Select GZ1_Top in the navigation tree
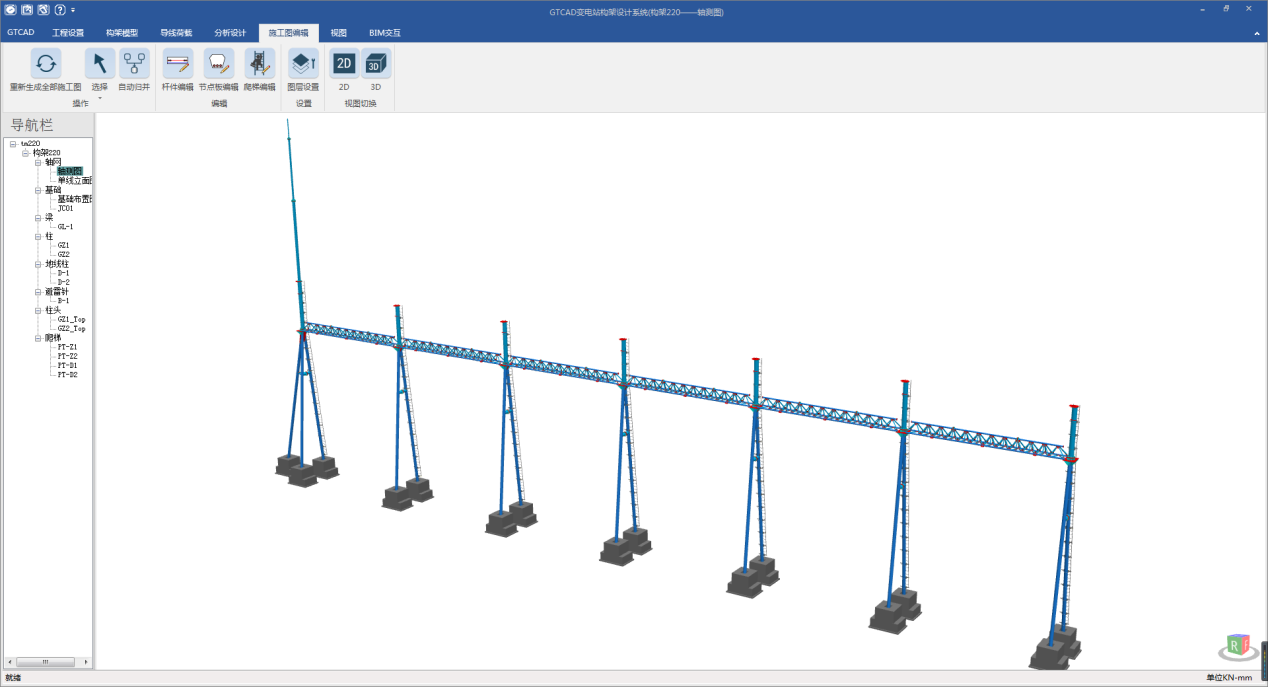 (71, 319)
